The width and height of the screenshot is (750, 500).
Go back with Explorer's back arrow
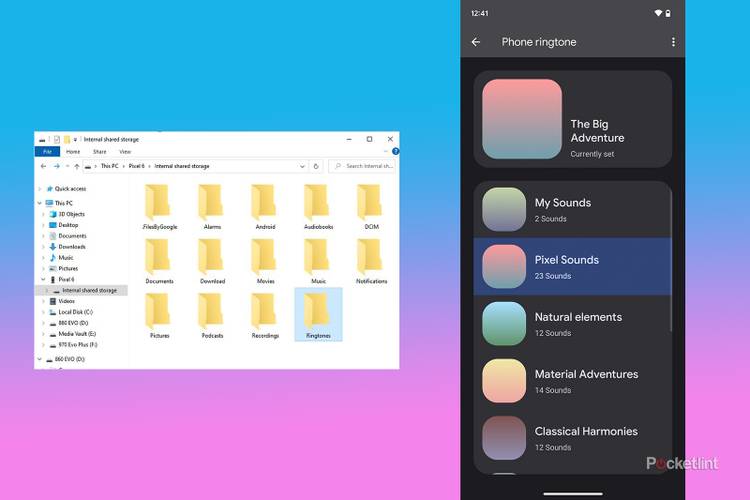click(44, 166)
